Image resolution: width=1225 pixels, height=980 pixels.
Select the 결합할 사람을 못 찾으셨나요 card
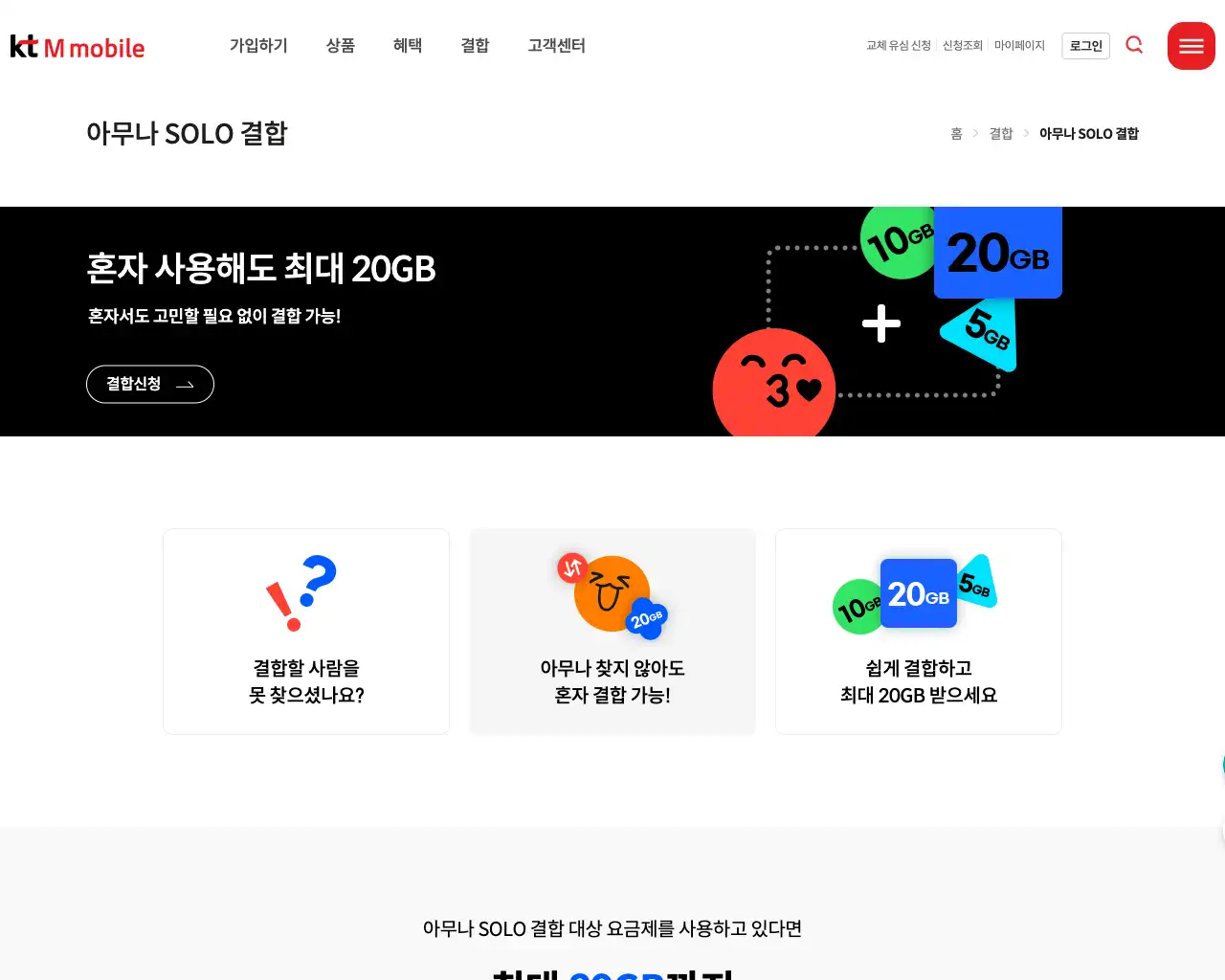coord(306,632)
